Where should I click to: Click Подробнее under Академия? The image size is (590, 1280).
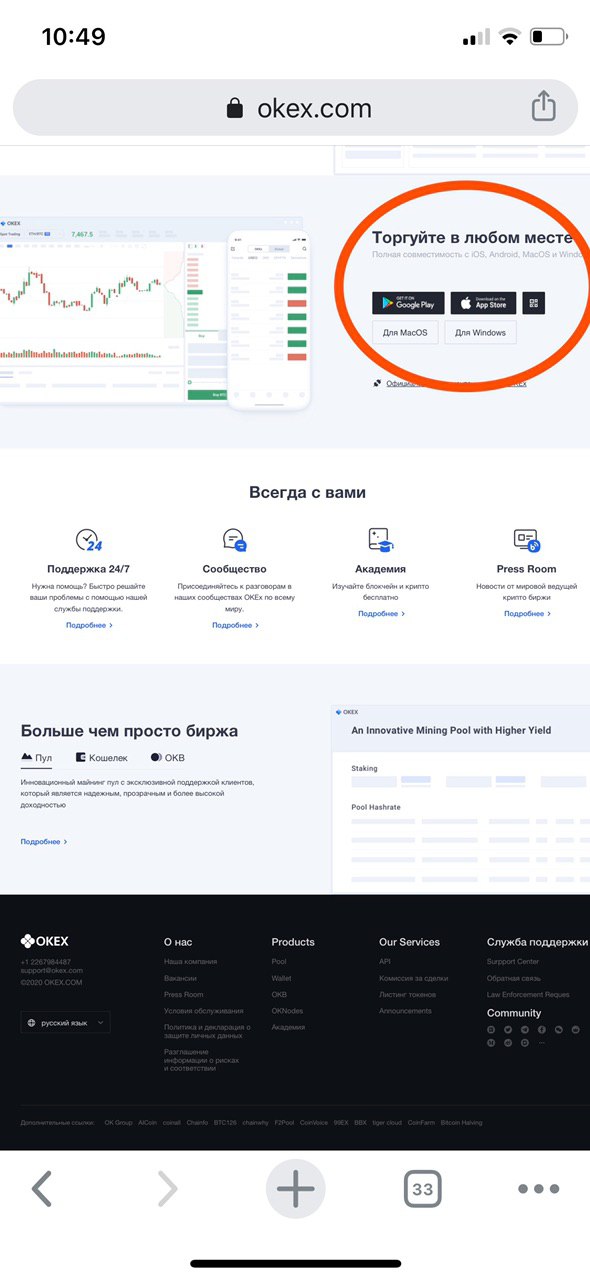(381, 613)
